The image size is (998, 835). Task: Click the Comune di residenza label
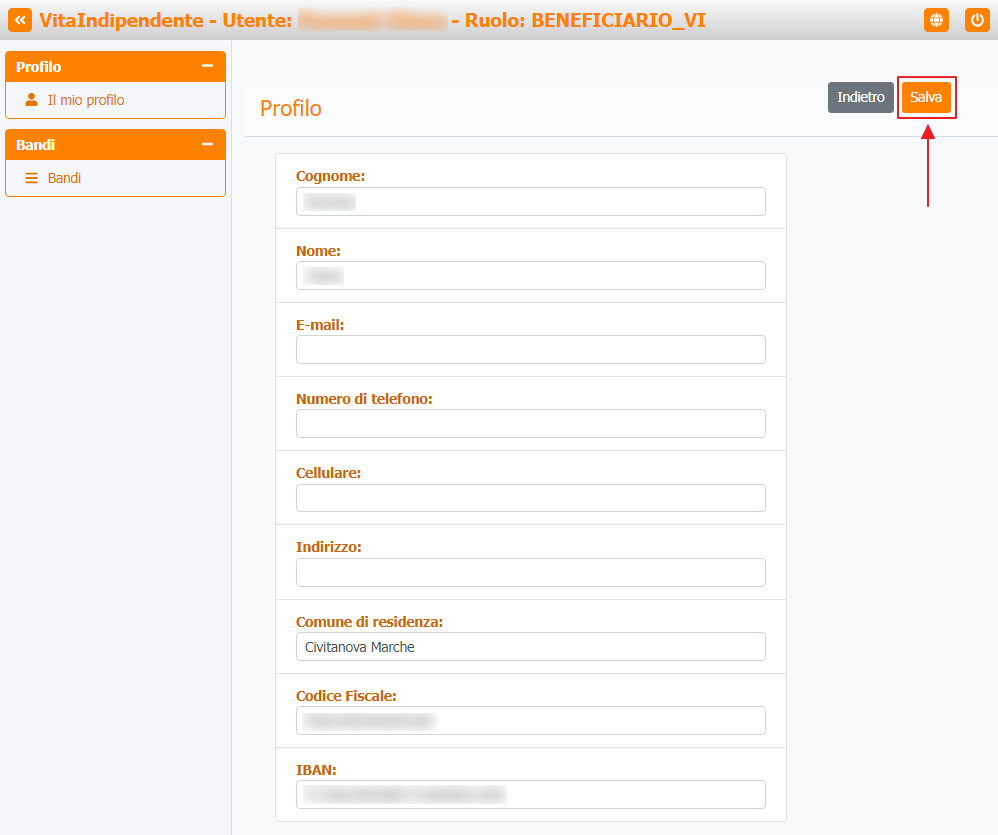click(x=369, y=622)
